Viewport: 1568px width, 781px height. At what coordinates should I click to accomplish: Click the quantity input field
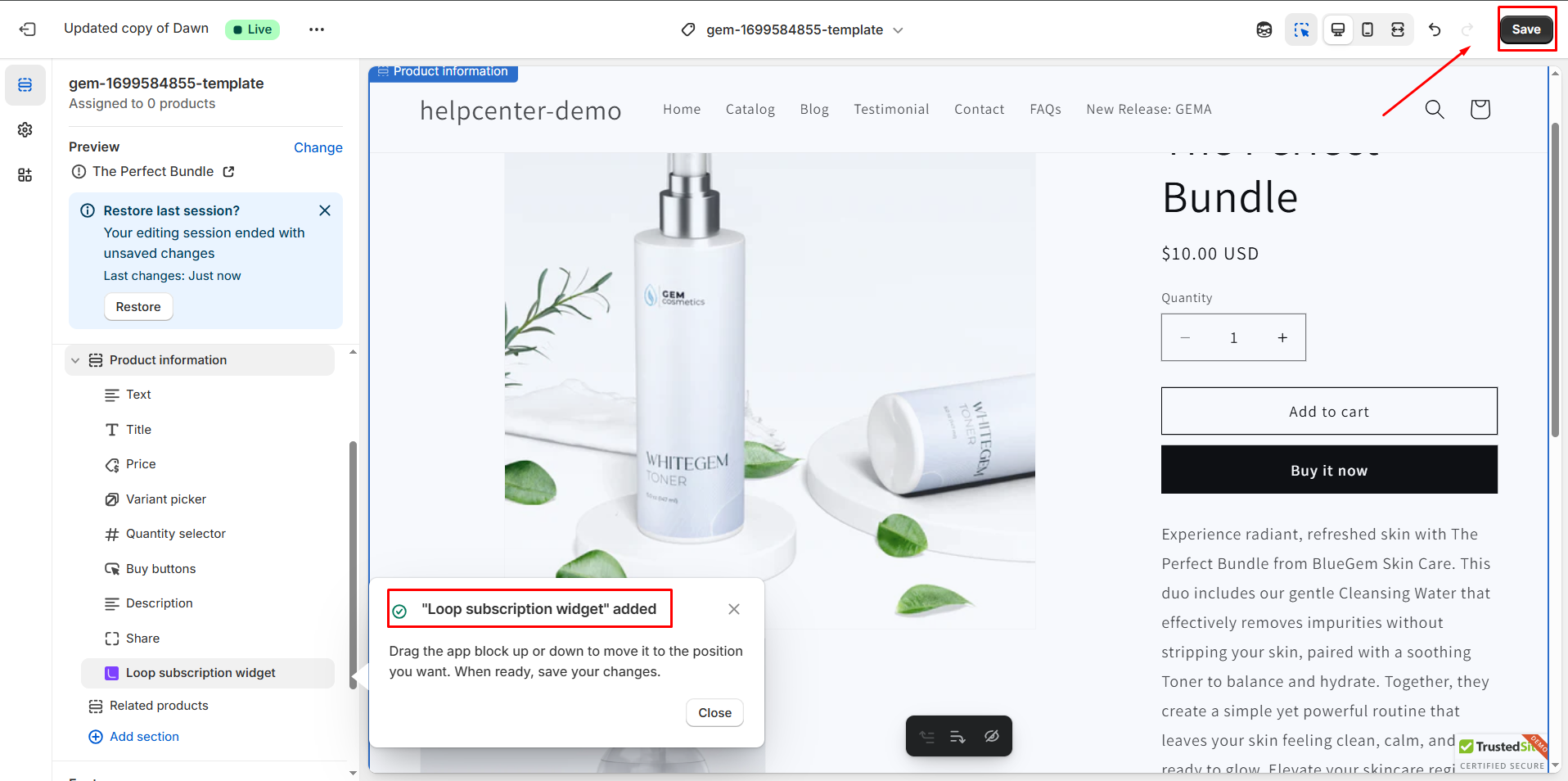click(x=1233, y=337)
